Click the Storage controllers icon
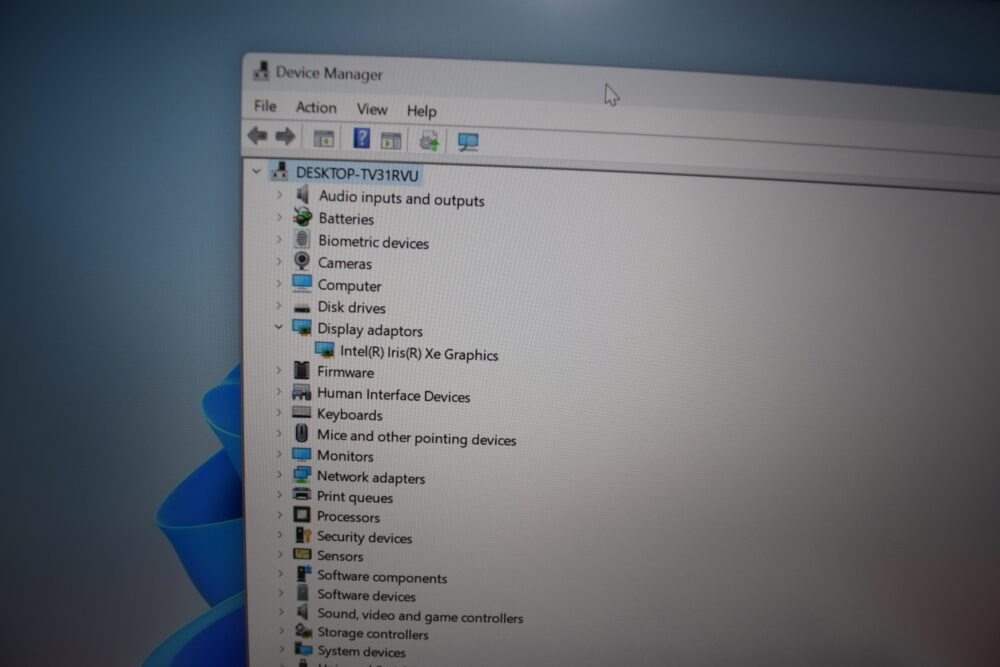This screenshot has width=1000, height=667. [304, 631]
